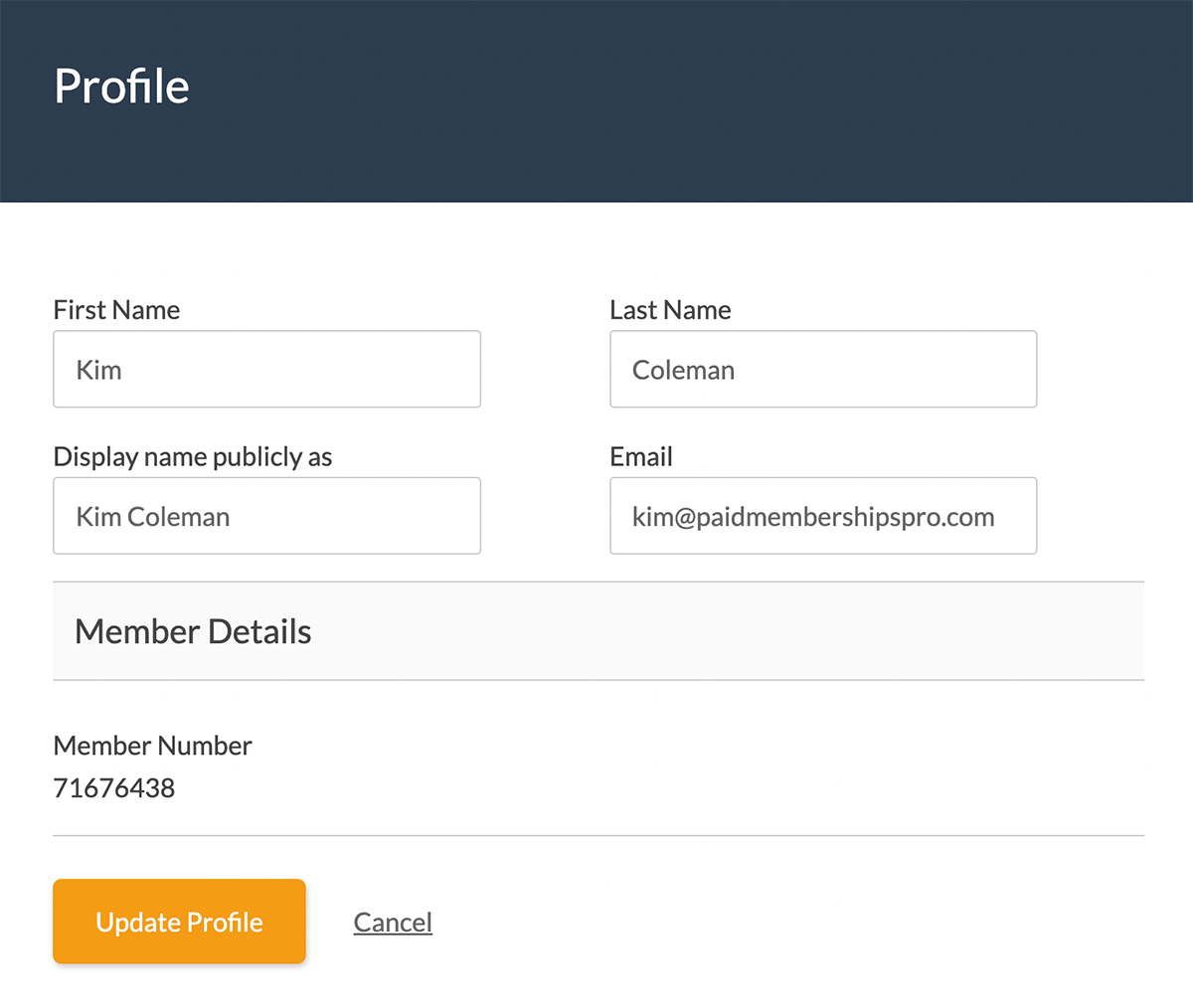1193x1008 pixels.
Task: Click the divider area below Member Number
Action: point(596,835)
